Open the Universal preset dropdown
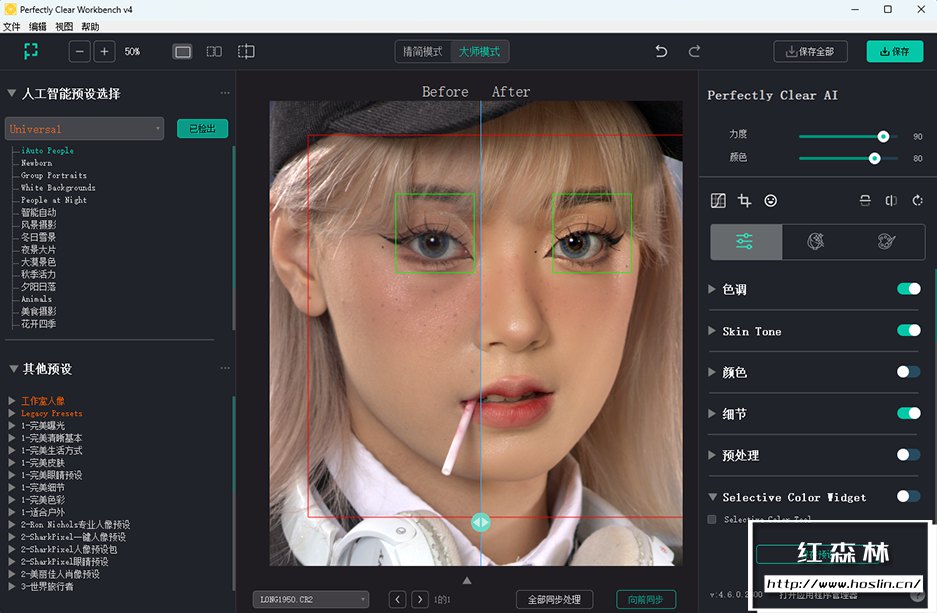Viewport: 937px width, 613px height. click(x=84, y=128)
